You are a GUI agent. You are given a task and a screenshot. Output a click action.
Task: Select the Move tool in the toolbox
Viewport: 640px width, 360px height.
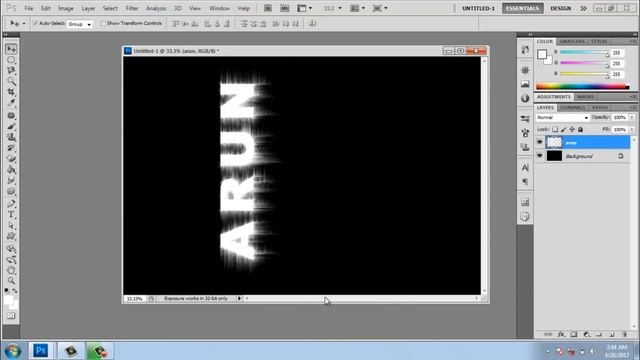click(11, 49)
